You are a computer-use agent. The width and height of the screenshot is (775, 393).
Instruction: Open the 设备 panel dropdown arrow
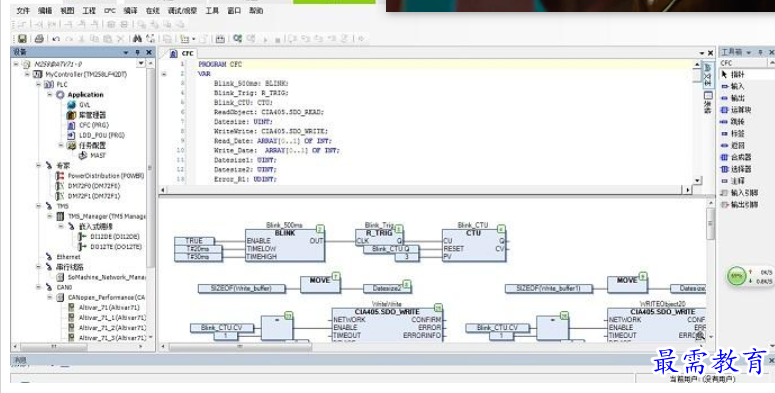click(x=126, y=52)
